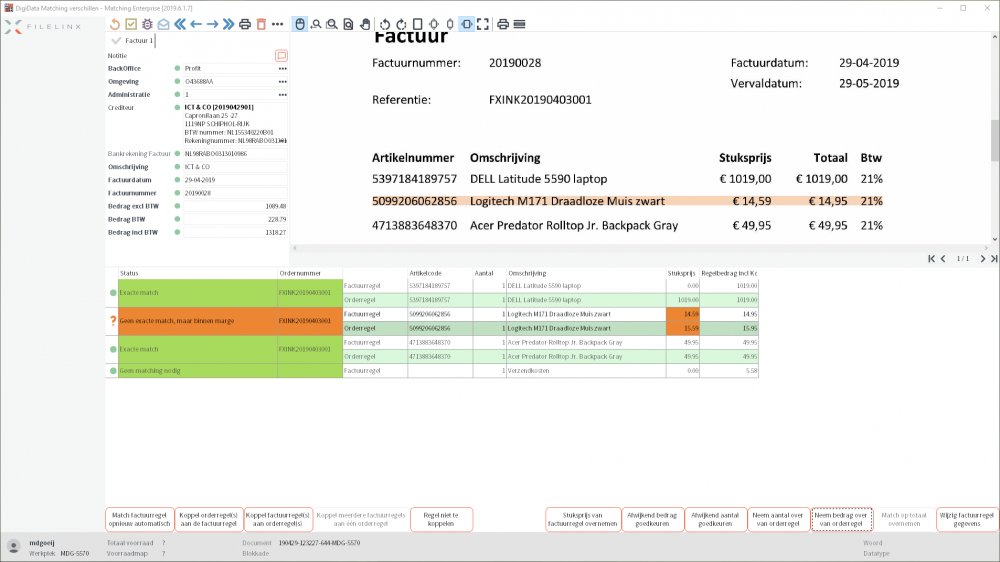The width and height of the screenshot is (1000, 562).
Task: Click Koppel orderregel(s) aan de factuurregel
Action: pyautogui.click(x=209, y=519)
